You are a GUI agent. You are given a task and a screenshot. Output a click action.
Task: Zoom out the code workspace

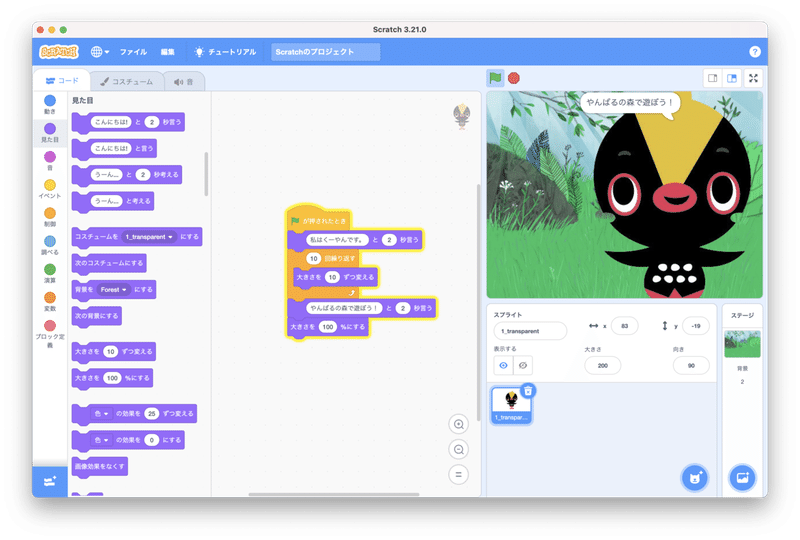(x=458, y=449)
